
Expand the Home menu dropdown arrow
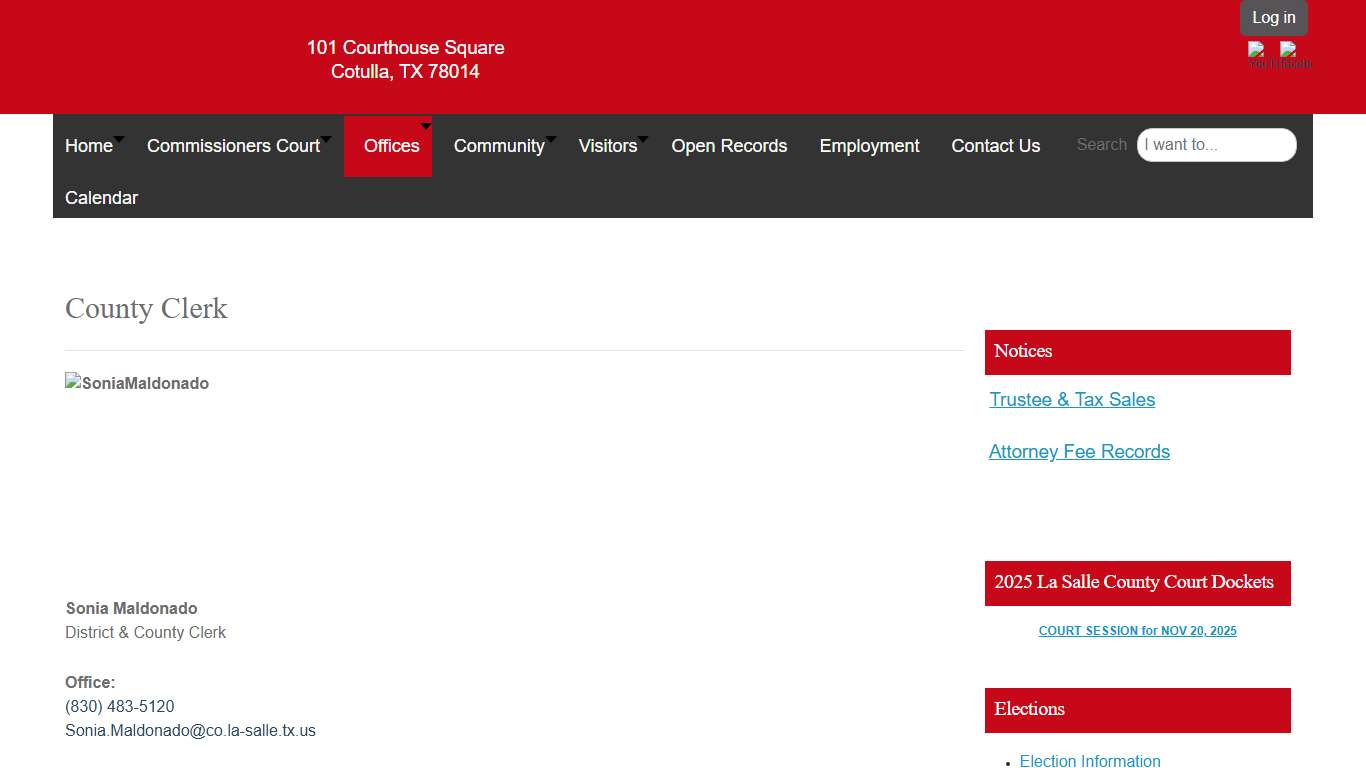[x=119, y=139]
